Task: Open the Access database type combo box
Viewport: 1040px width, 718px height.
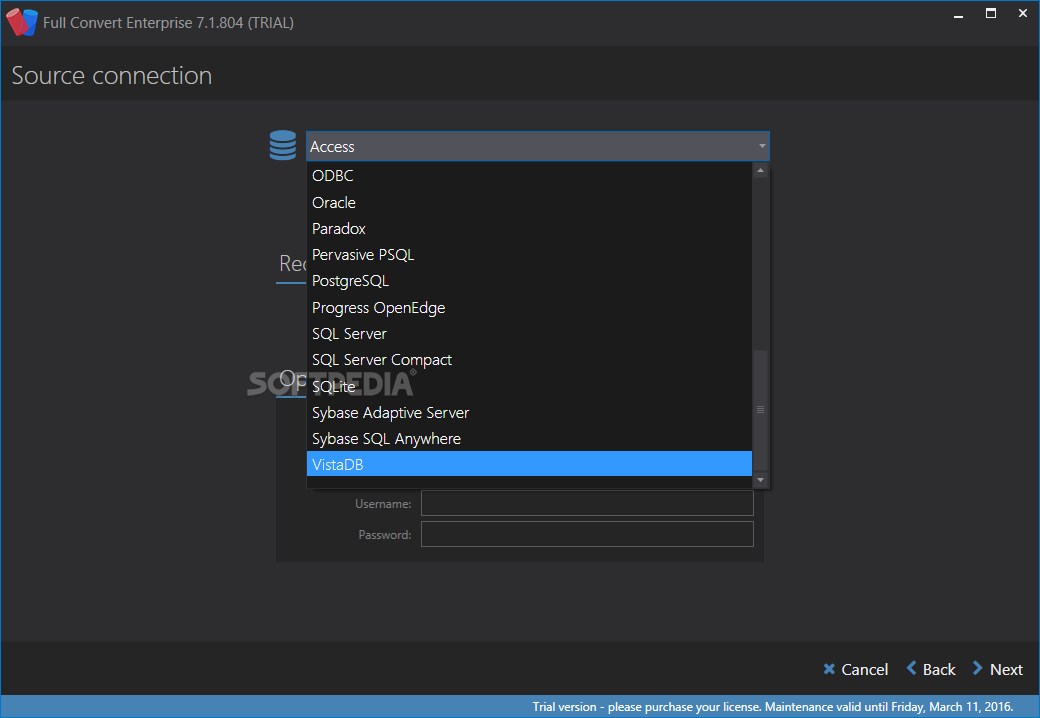Action: [537, 147]
